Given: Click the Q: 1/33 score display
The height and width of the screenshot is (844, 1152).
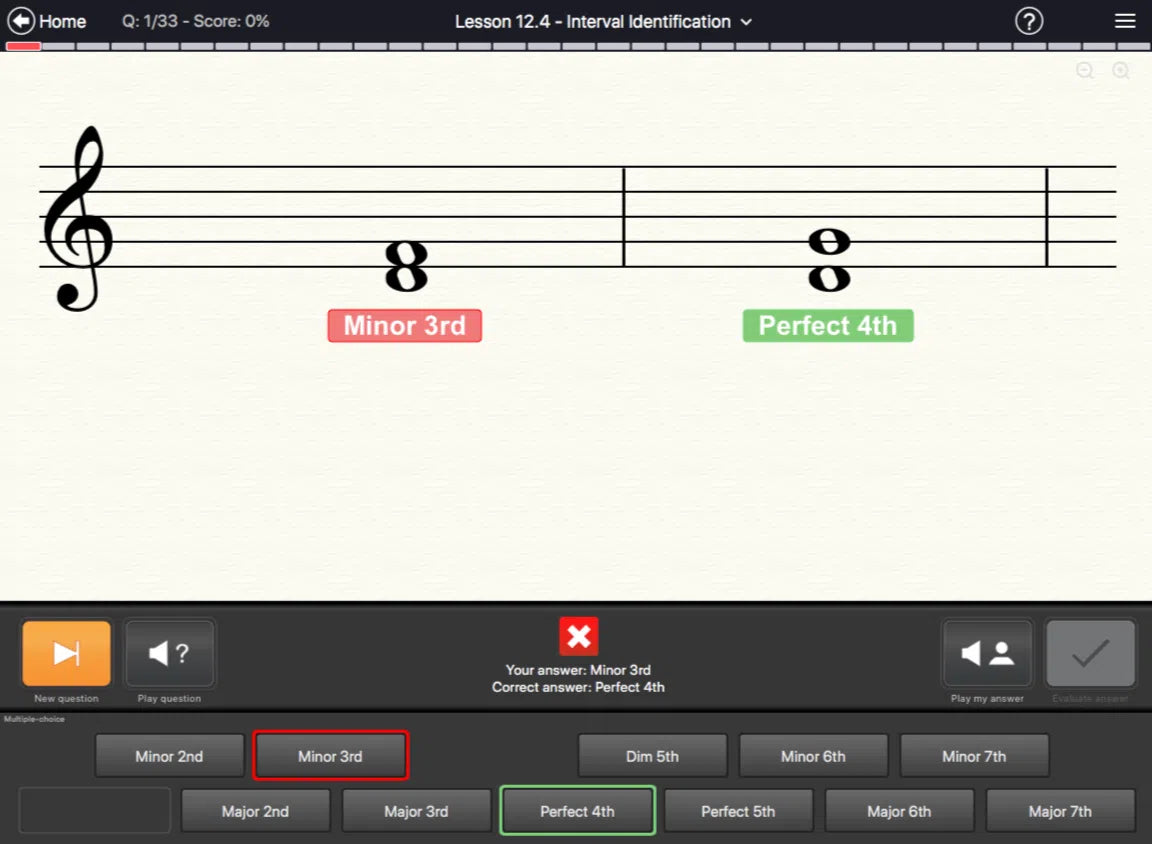Looking at the screenshot, I should [x=194, y=20].
